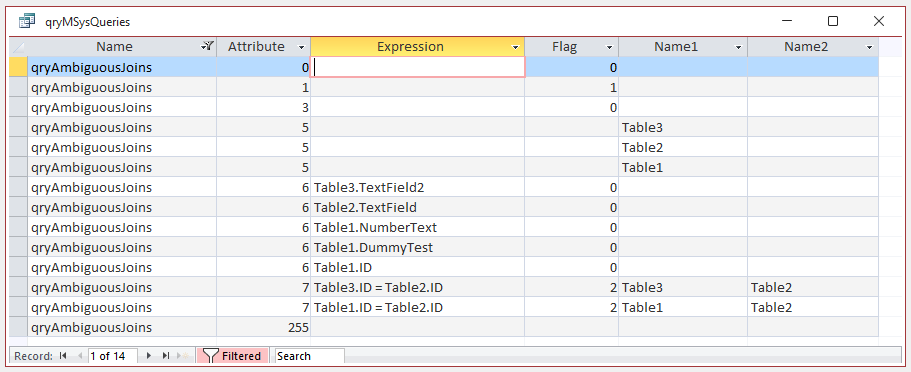Open the Name1 column dropdown arrow
This screenshot has height=372, width=911.
(738, 47)
